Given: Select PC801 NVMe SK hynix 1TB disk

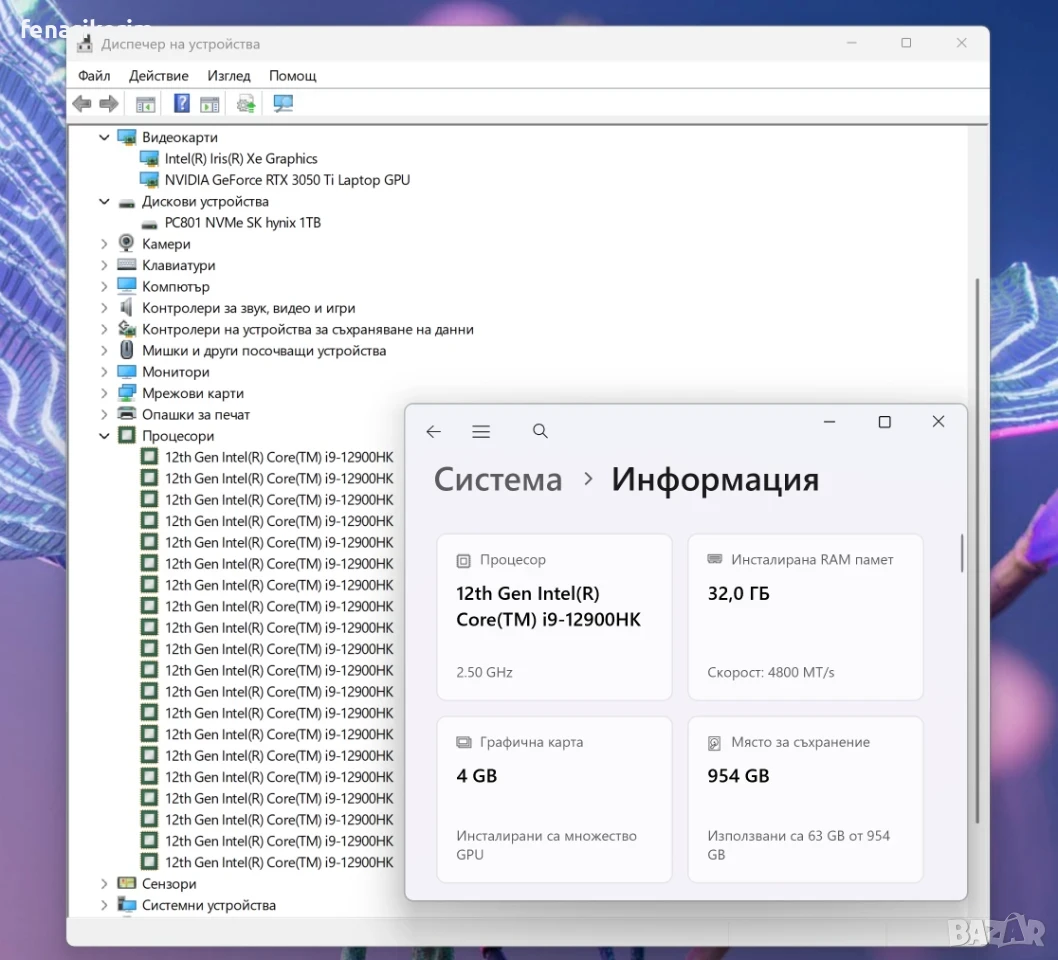Looking at the screenshot, I should [x=242, y=223].
